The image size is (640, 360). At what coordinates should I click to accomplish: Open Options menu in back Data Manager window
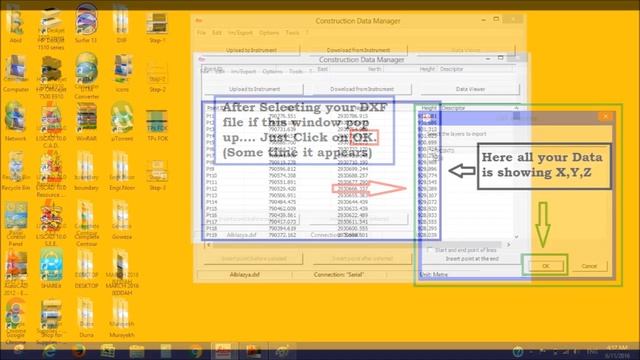(269, 33)
